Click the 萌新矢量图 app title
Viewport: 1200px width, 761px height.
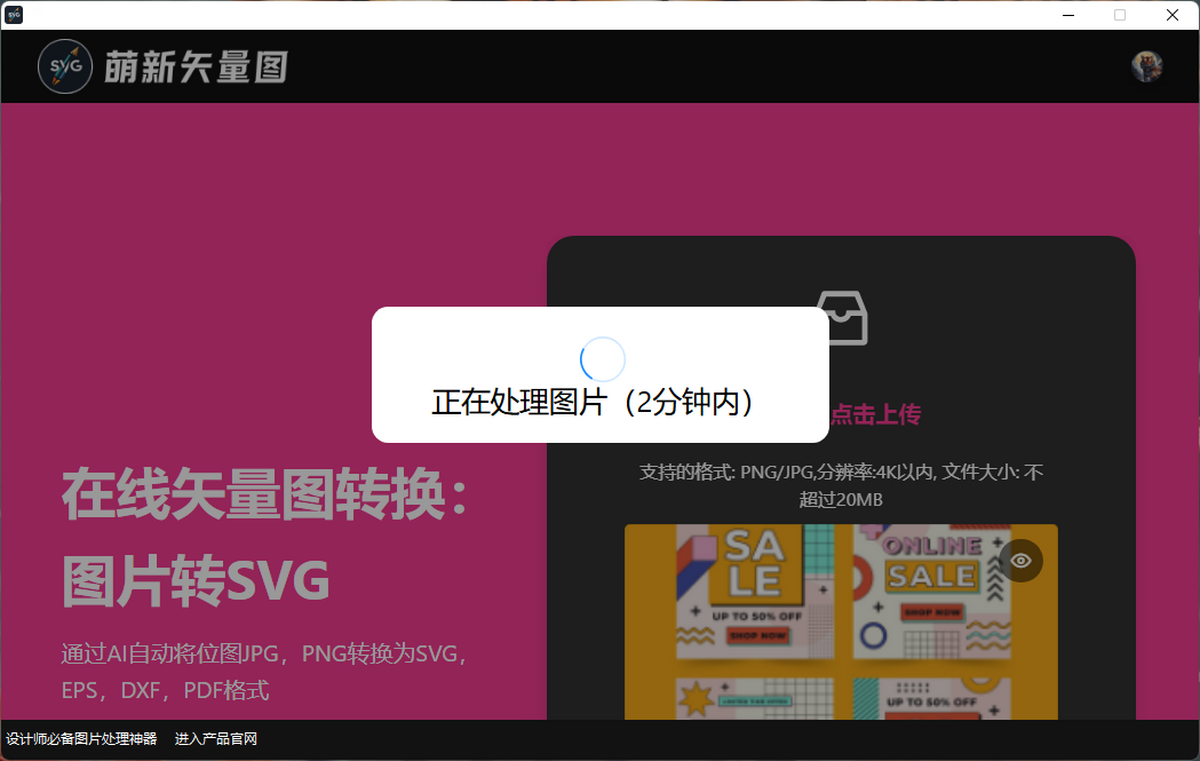point(196,66)
